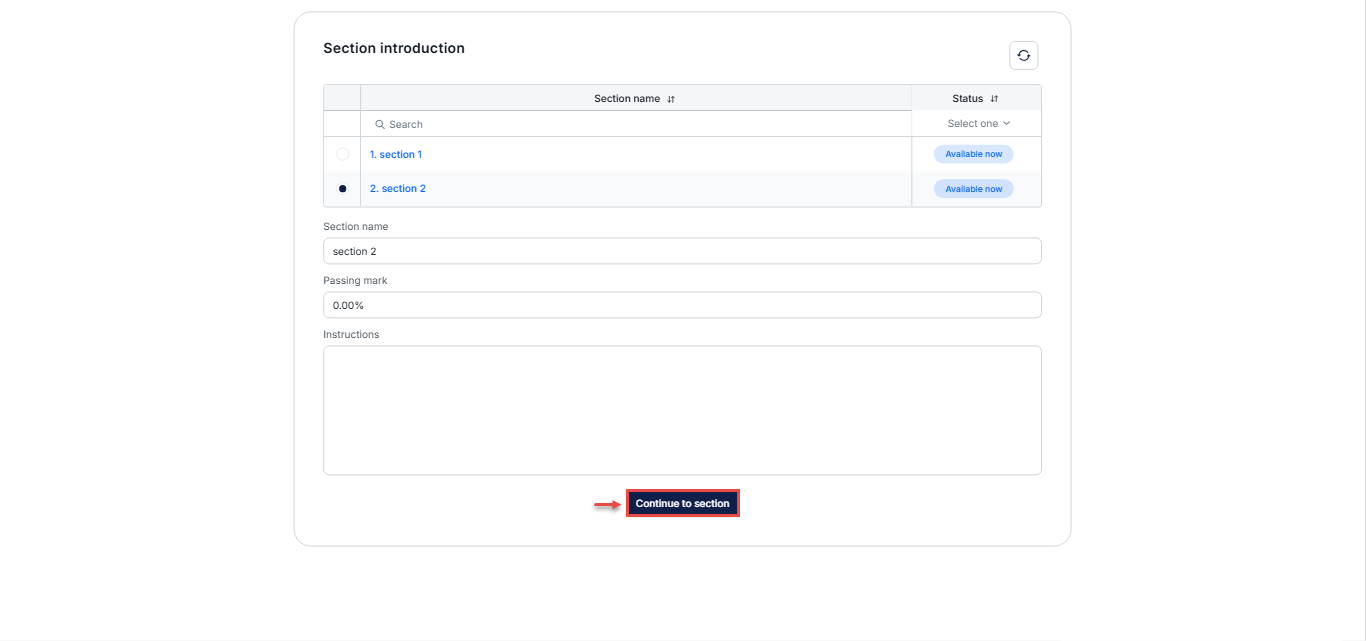Viewport: 1366px width, 641px height.
Task: Click the 'Section introduction' heading
Action: click(394, 48)
